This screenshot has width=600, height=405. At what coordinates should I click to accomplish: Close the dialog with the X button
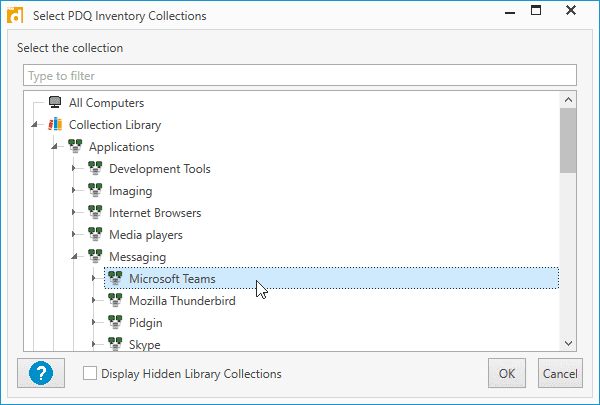coord(571,10)
